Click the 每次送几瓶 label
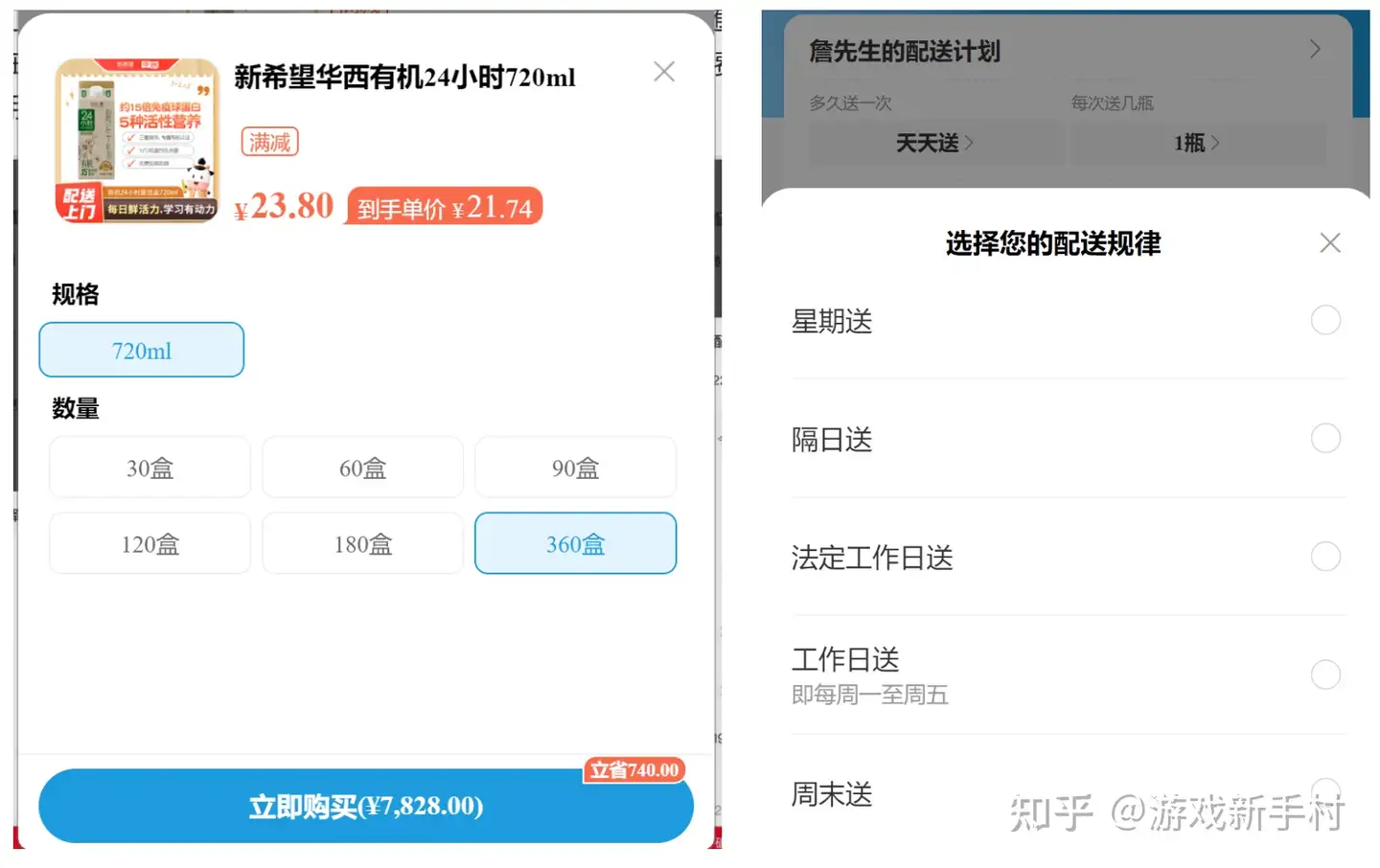 pos(1113,103)
